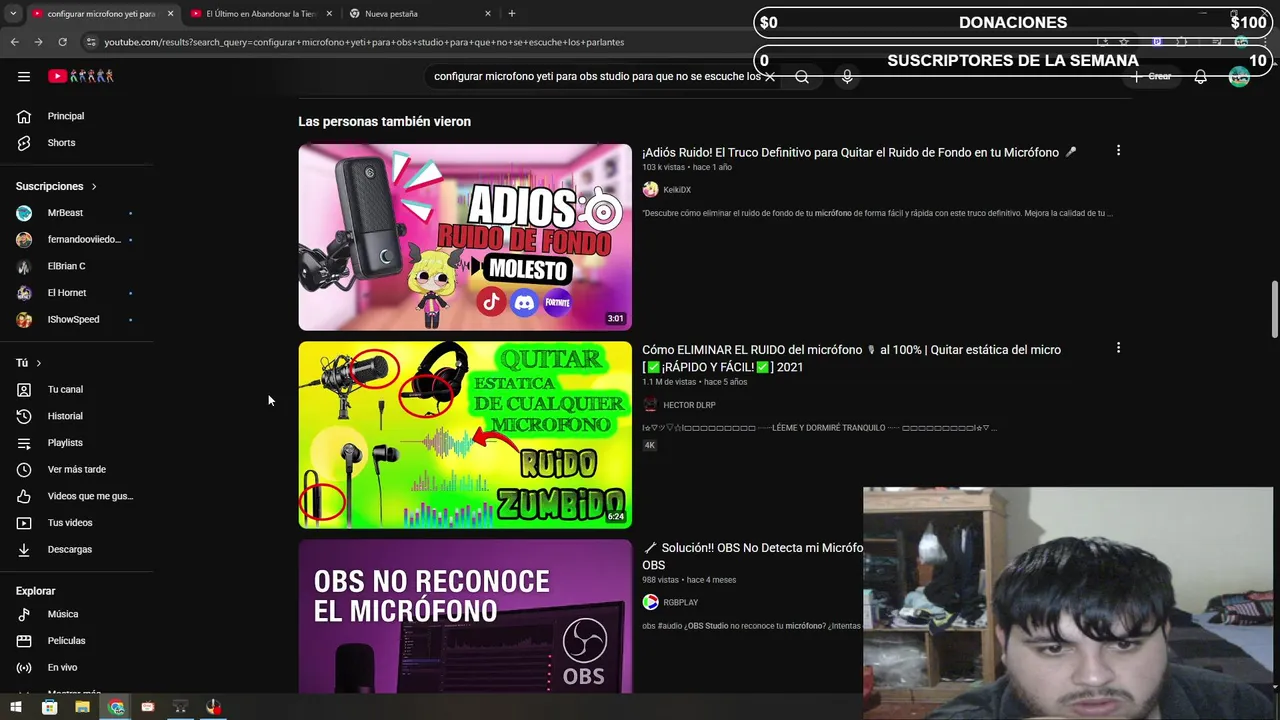Viewport: 1280px width, 720px height.
Task: Click Chrome icon in taskbar
Action: (x=116, y=707)
